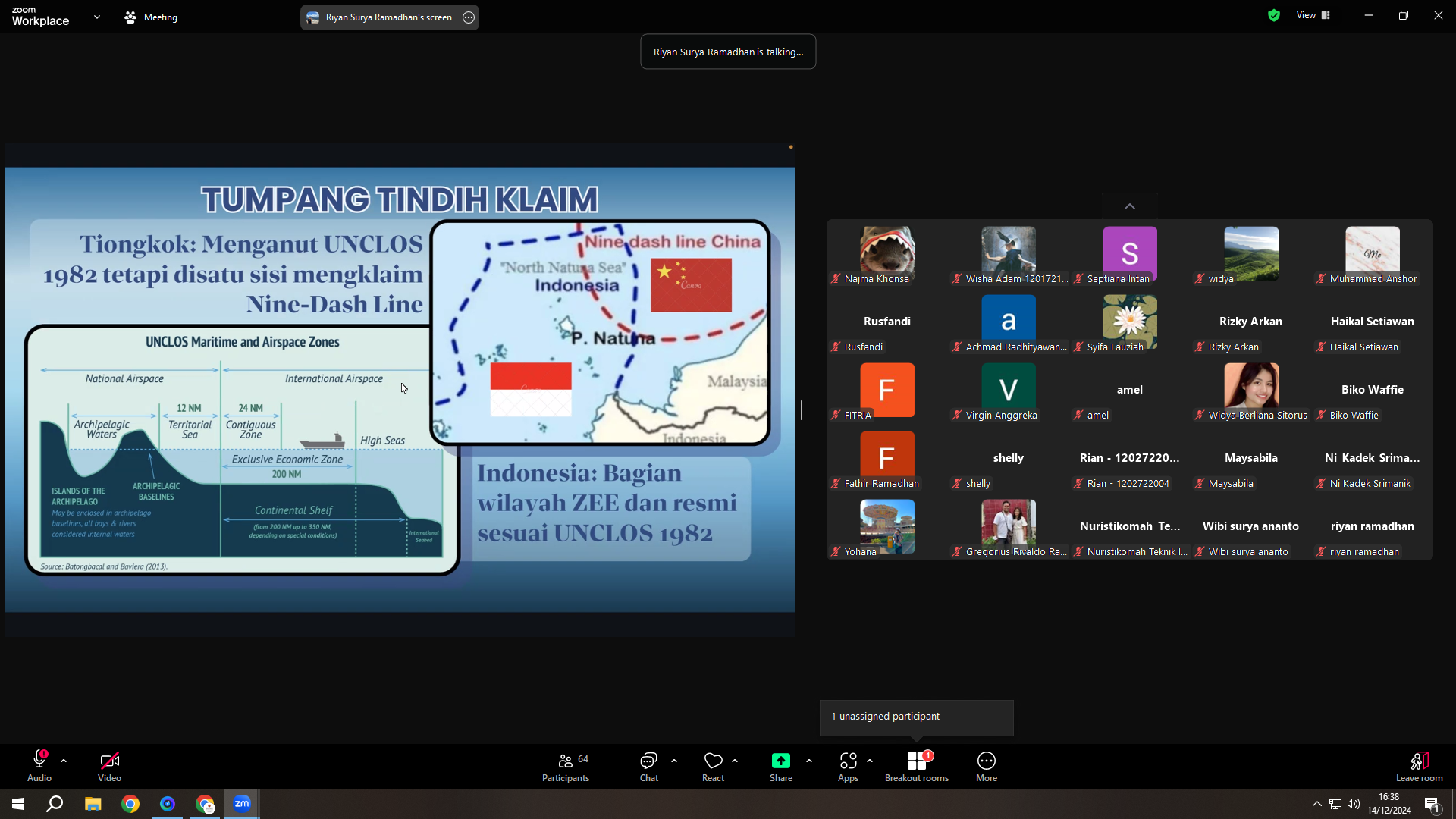Show hidden system tray icons
Screen dimensions: 1456x819
click(1317, 804)
